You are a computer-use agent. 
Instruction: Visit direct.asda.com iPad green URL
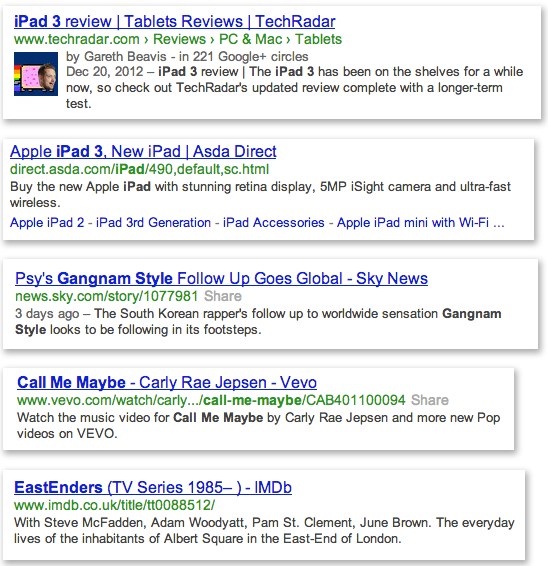click(x=139, y=169)
